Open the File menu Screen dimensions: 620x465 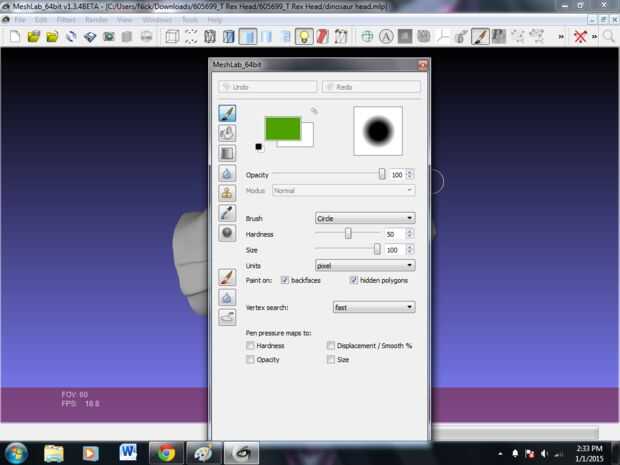pos(20,20)
